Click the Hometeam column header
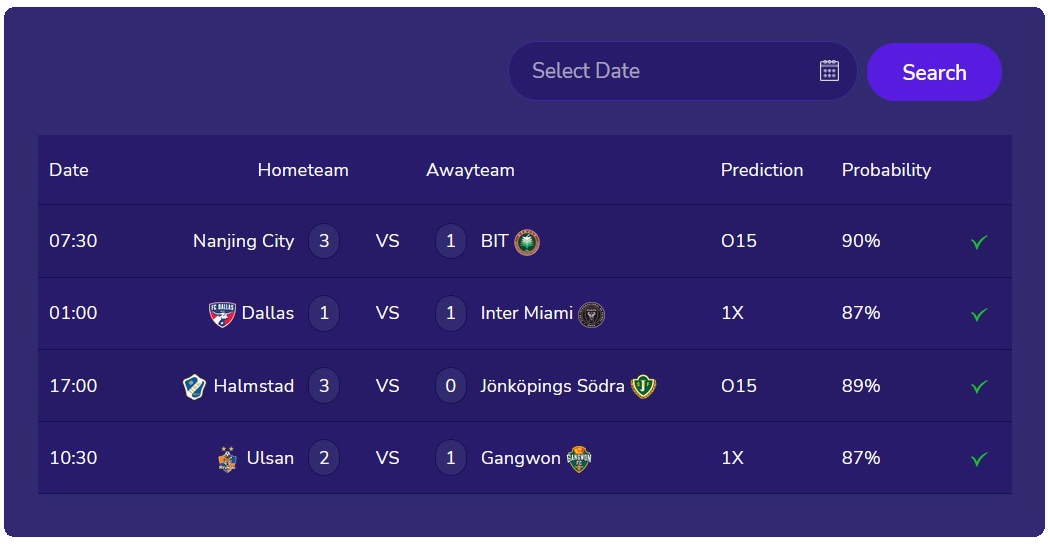This screenshot has width=1050, height=544. [x=303, y=170]
